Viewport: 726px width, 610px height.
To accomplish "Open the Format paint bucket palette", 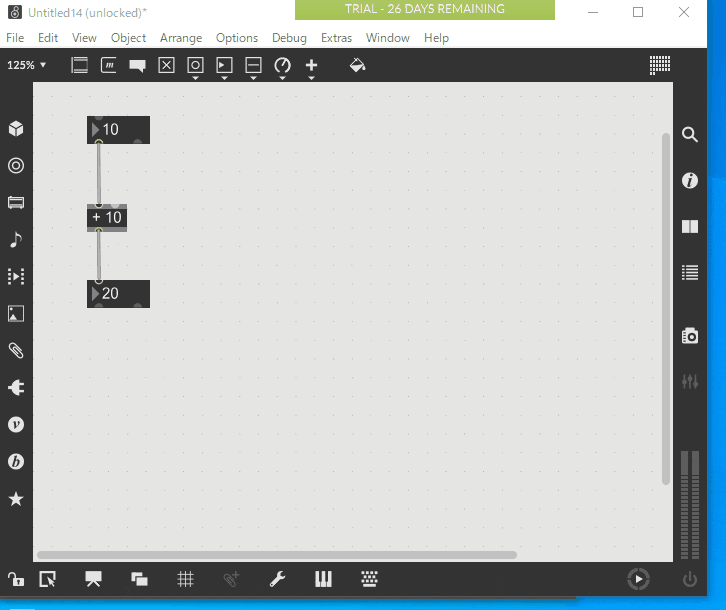I will 357,65.
